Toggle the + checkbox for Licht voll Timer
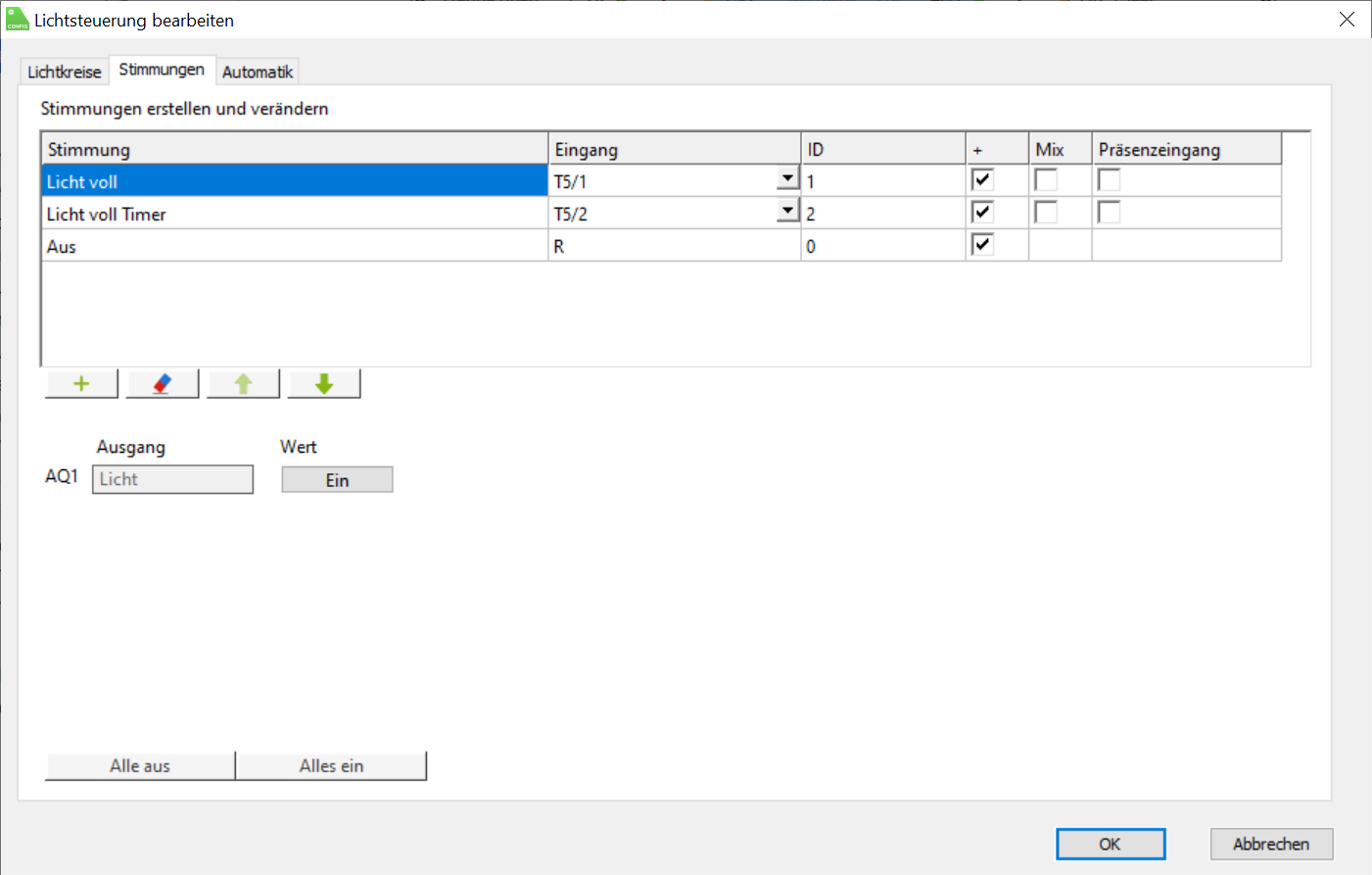The image size is (1372, 875). [x=982, y=213]
